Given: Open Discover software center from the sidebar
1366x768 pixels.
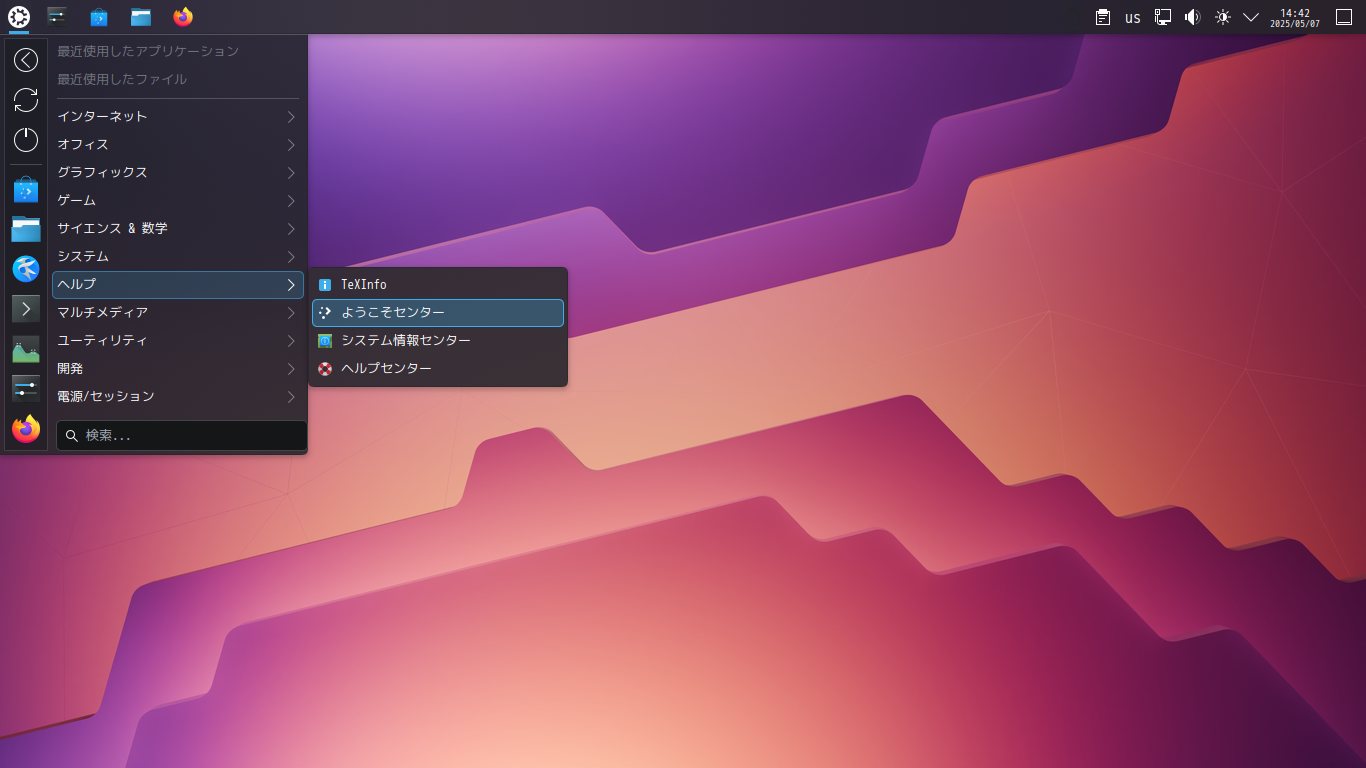Looking at the screenshot, I should click(x=25, y=189).
